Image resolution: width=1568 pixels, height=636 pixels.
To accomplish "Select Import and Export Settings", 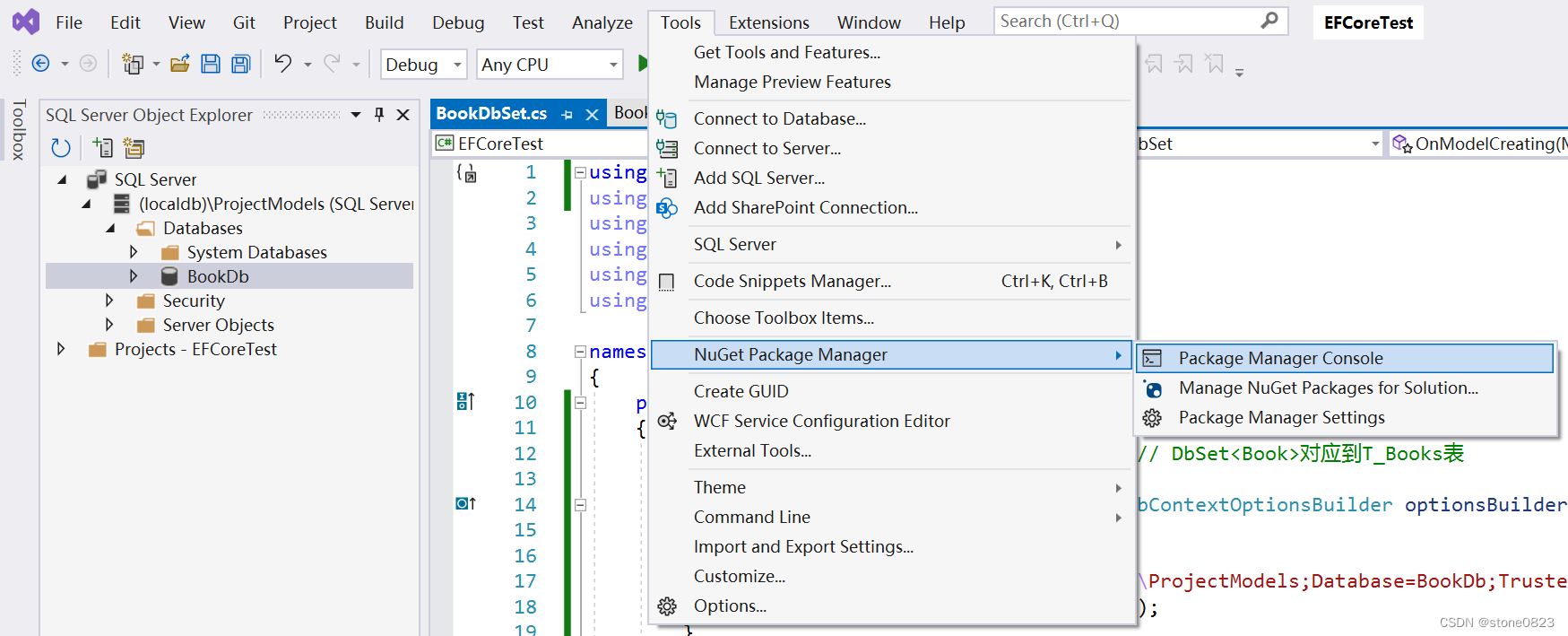I will pyautogui.click(x=892, y=546).
